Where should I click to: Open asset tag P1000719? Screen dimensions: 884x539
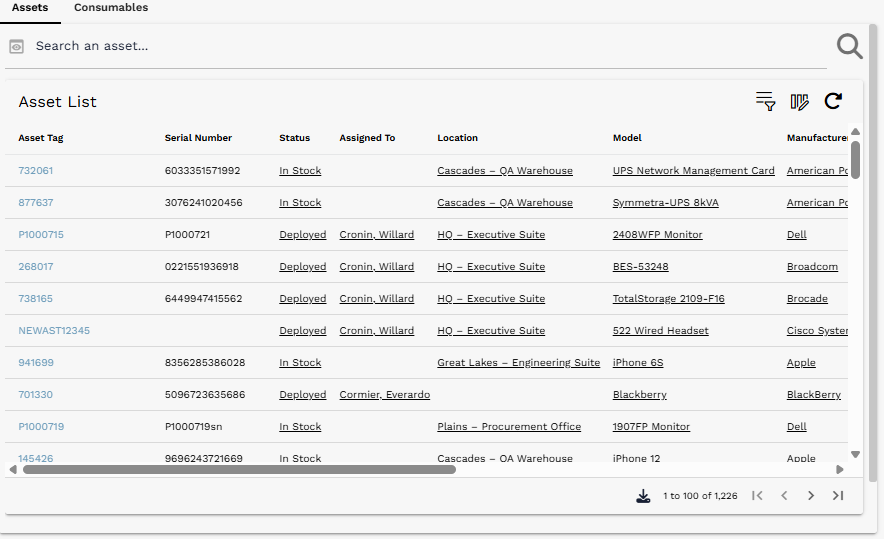point(41,427)
